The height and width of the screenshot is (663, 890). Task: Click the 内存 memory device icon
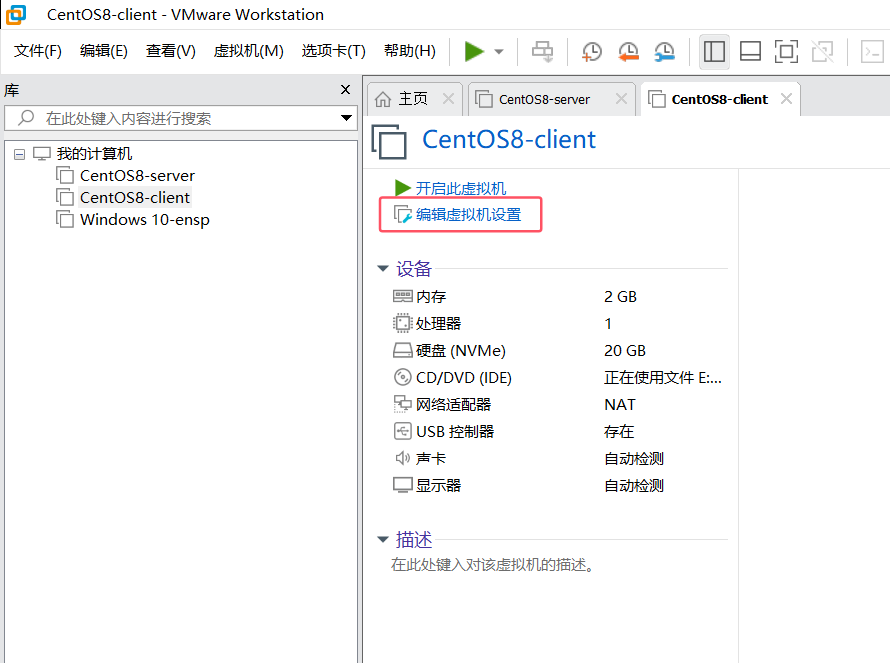(402, 296)
